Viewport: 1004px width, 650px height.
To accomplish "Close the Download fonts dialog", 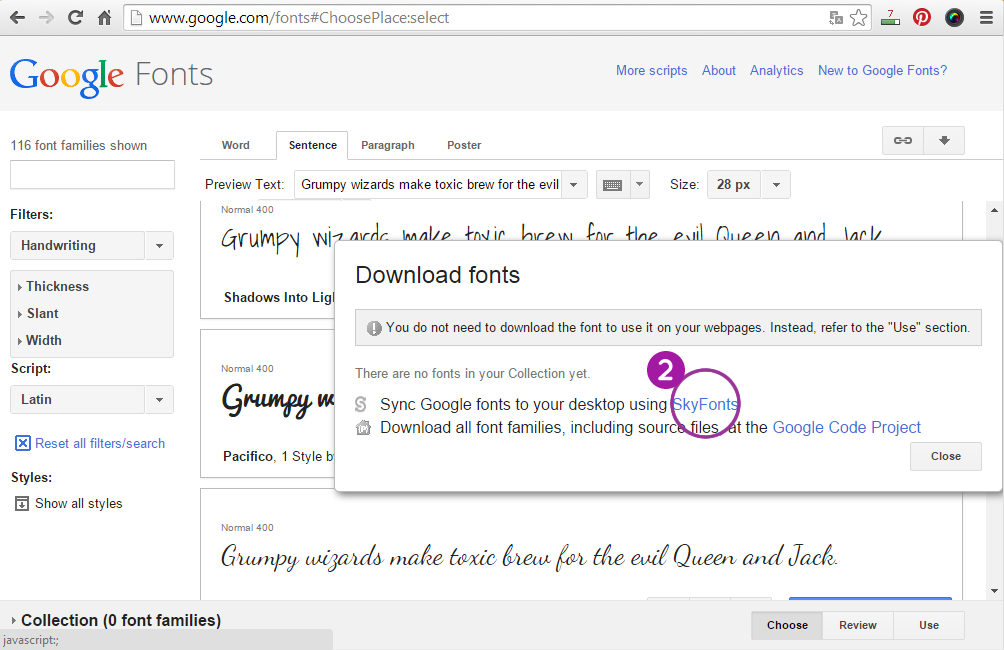I will click(x=945, y=456).
